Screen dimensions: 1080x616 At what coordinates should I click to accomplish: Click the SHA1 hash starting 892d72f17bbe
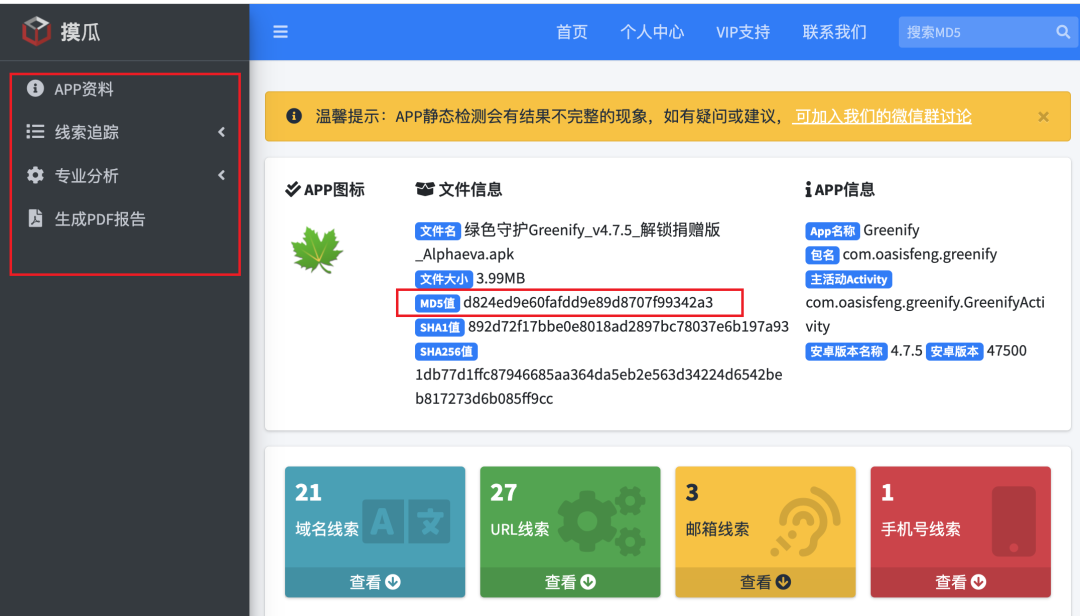click(x=628, y=327)
